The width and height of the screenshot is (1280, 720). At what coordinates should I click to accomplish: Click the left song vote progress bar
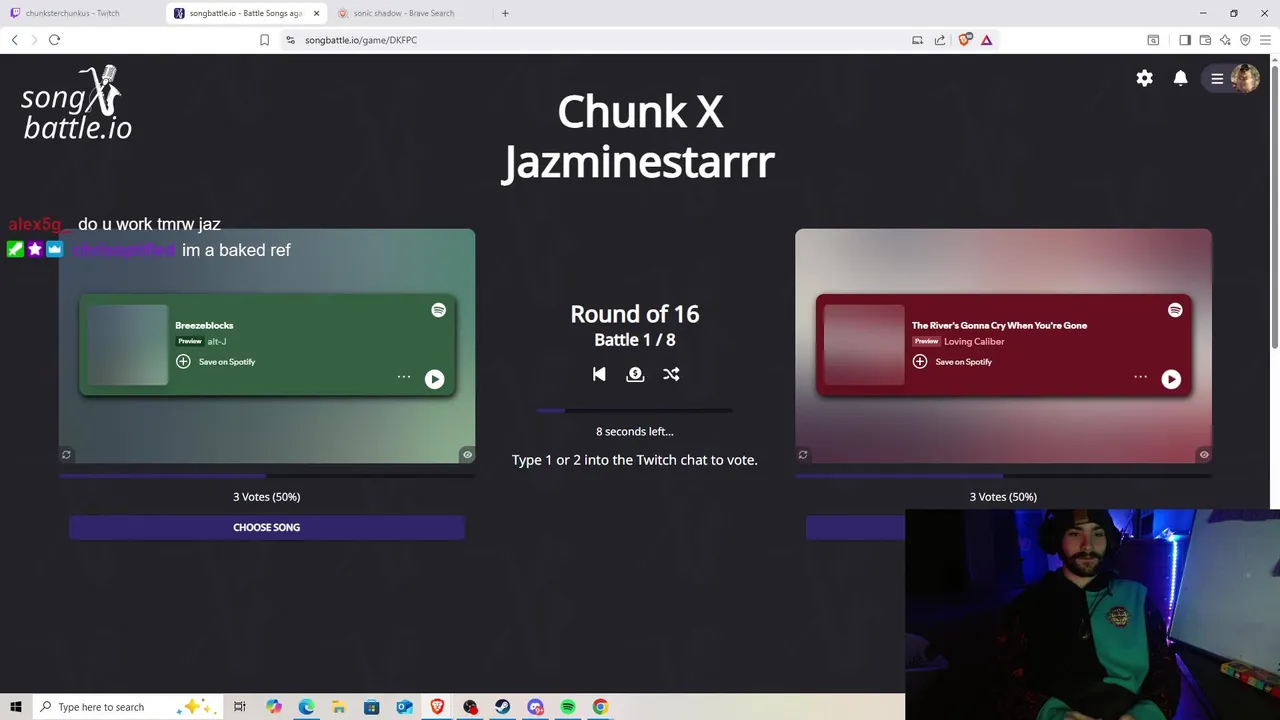pos(267,476)
